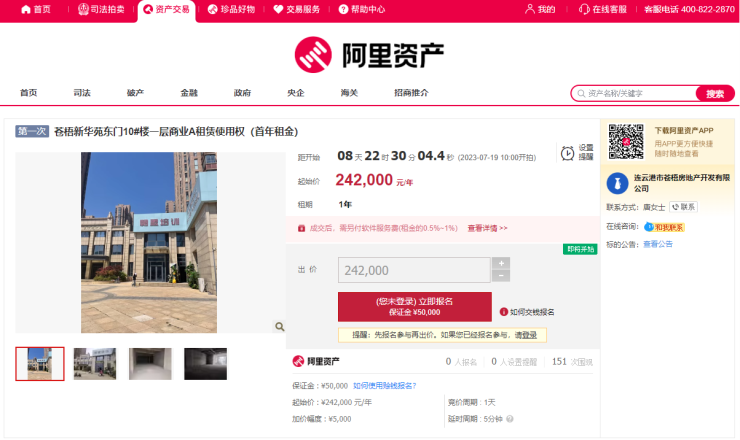Click the 加价幅度 ¥5,000 text
The width and height of the screenshot is (740, 440).
click(x=321, y=419)
